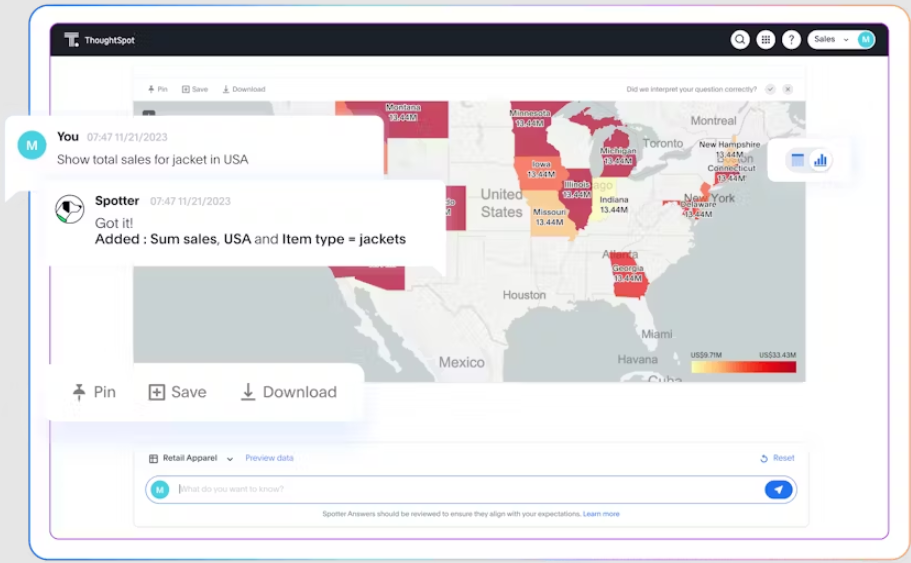
Task: Click the Spotter dog avatar icon
Action: tap(69, 209)
